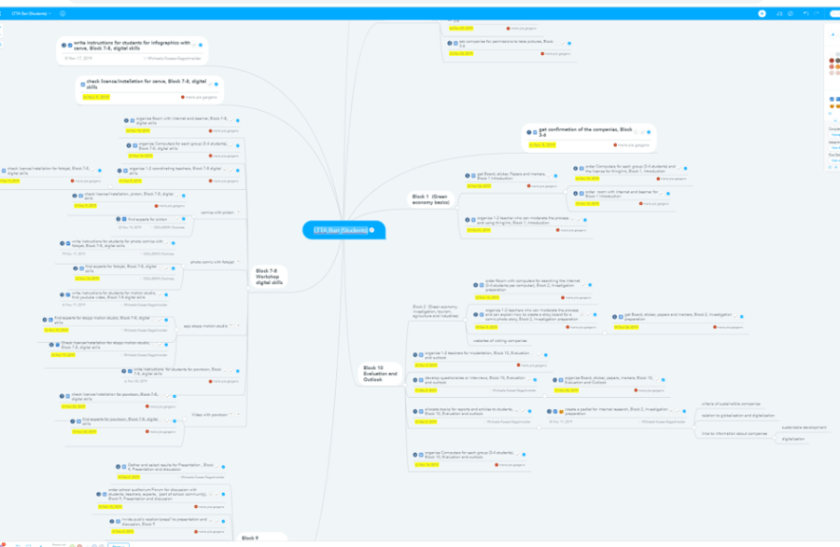
Task: Select the 'Block 10 Evaluation and Outlook' topic
Action: (378, 374)
